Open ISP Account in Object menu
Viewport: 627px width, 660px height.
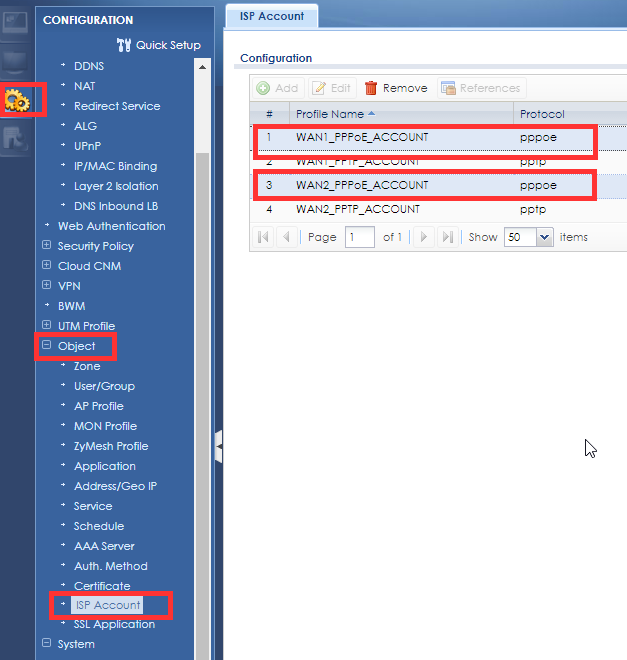point(107,605)
